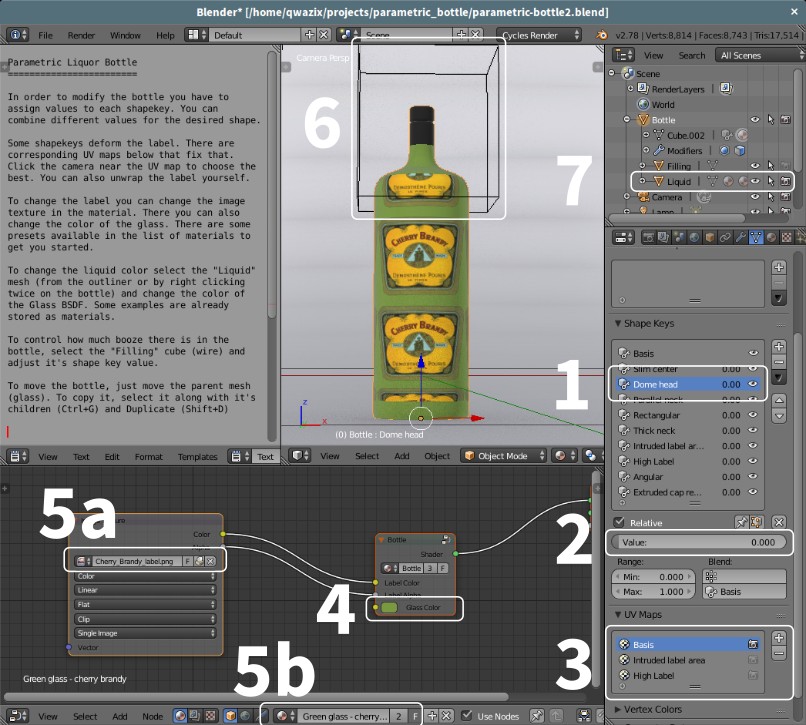
Task: Open the Object Constraints properties tab
Action: [726, 237]
